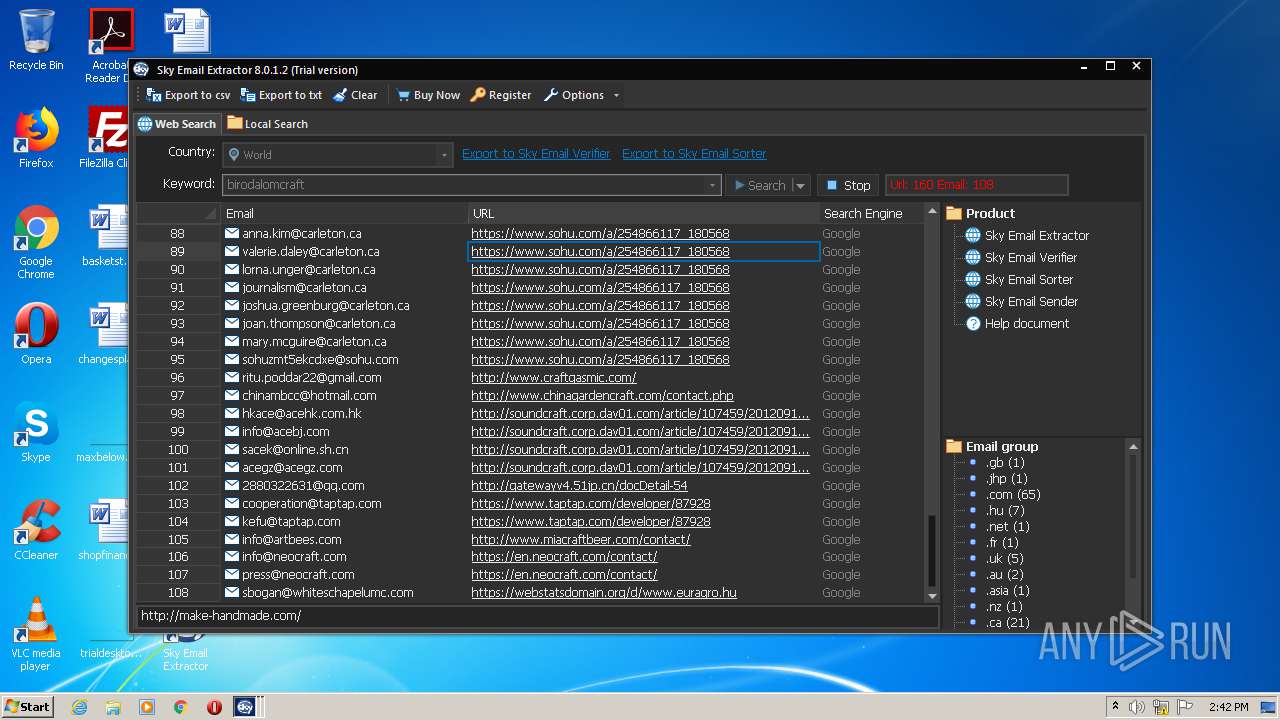This screenshot has height=720, width=1280.
Task: Open the Country dropdown showing World
Action: [x=338, y=155]
